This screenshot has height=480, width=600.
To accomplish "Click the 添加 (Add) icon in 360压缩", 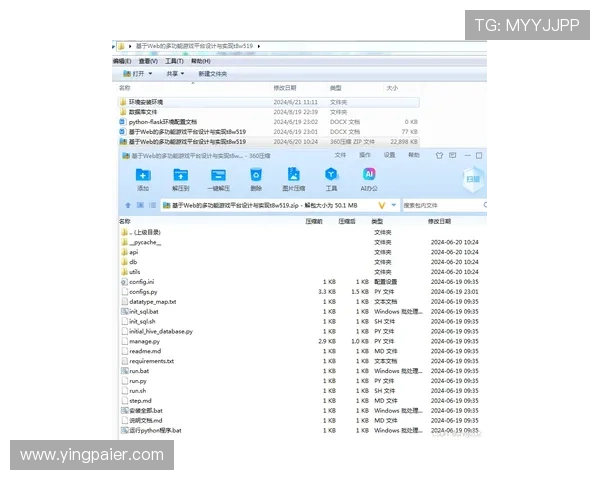I will point(143,175).
